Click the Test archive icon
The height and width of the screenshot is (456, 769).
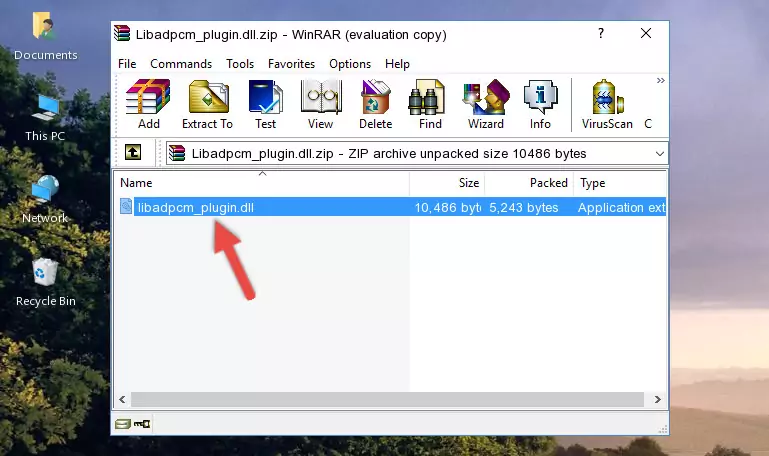[265, 104]
